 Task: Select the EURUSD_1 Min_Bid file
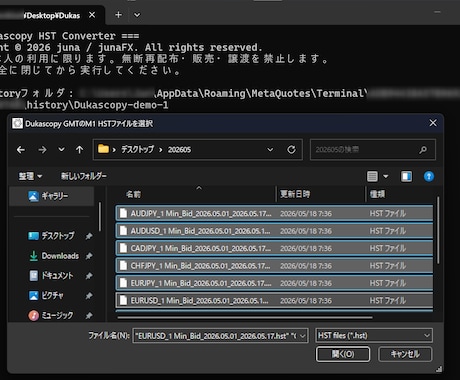tap(274, 300)
